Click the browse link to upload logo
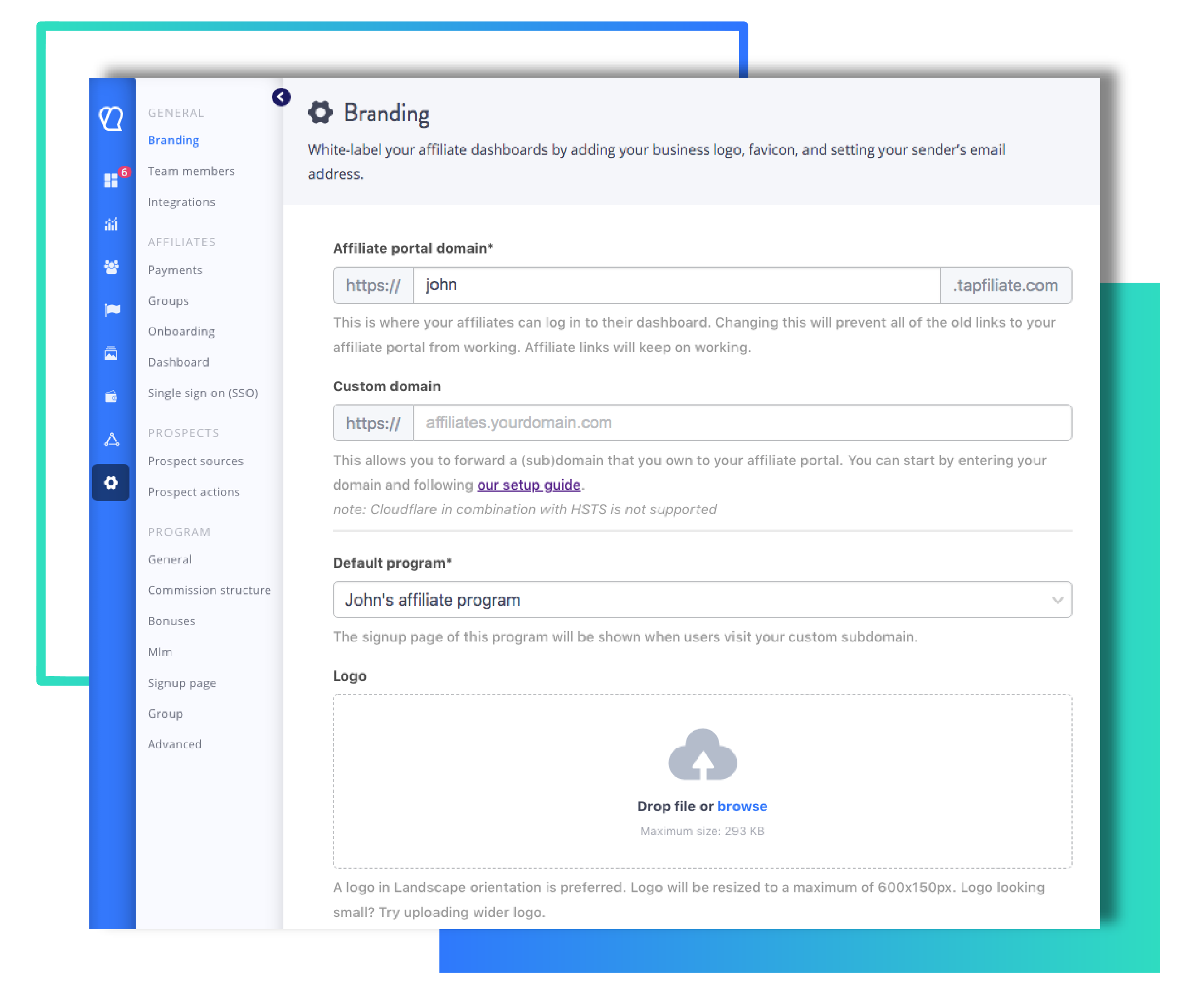This screenshot has width=1190, height=1008. pyautogui.click(x=741, y=806)
